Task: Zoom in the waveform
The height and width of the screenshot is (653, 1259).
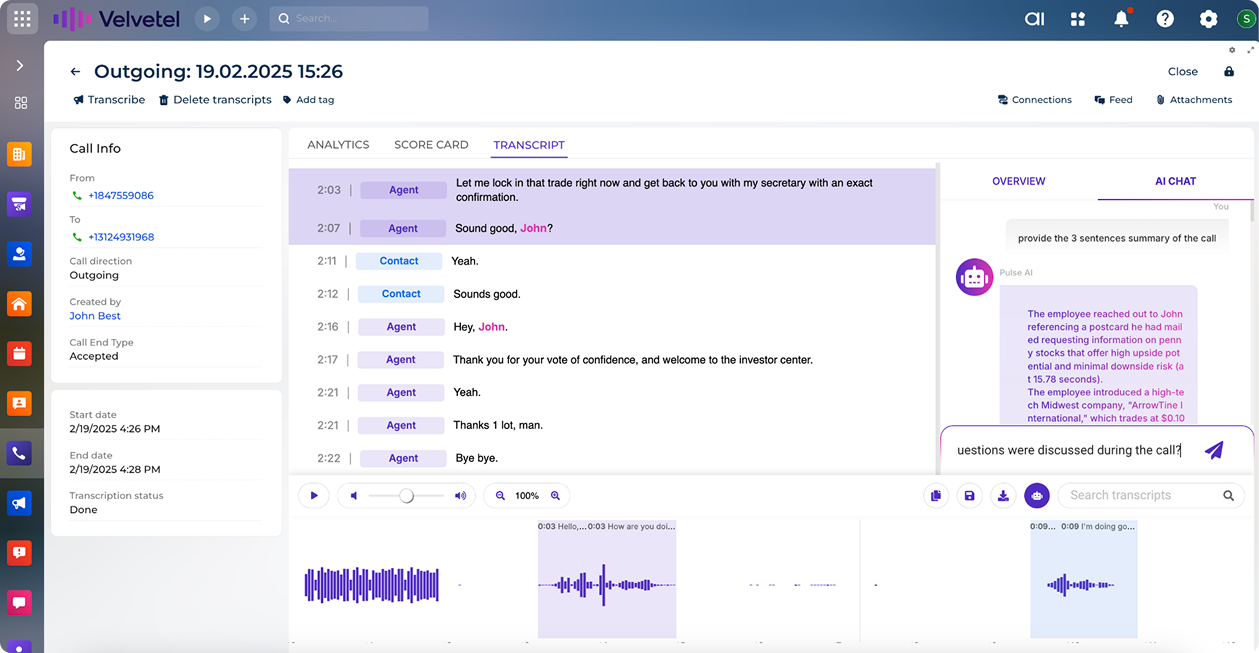Action: (x=555, y=495)
